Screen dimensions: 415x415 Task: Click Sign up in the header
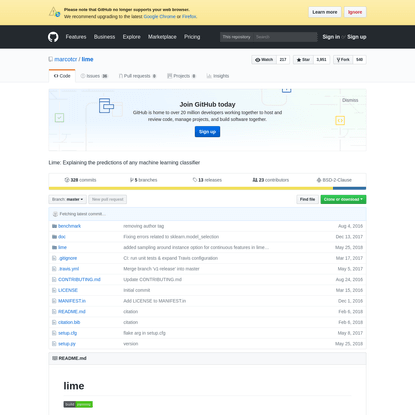coord(357,37)
